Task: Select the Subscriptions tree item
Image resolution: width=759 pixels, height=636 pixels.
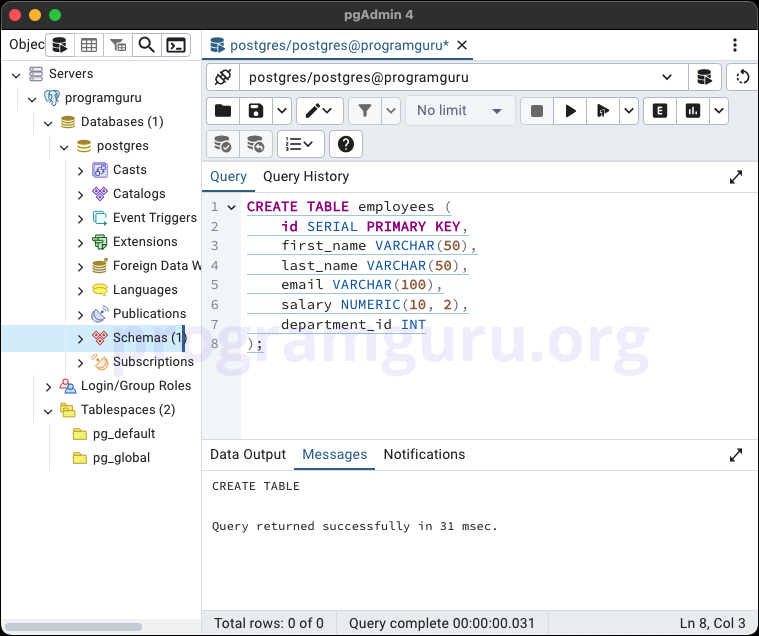Action: click(153, 362)
